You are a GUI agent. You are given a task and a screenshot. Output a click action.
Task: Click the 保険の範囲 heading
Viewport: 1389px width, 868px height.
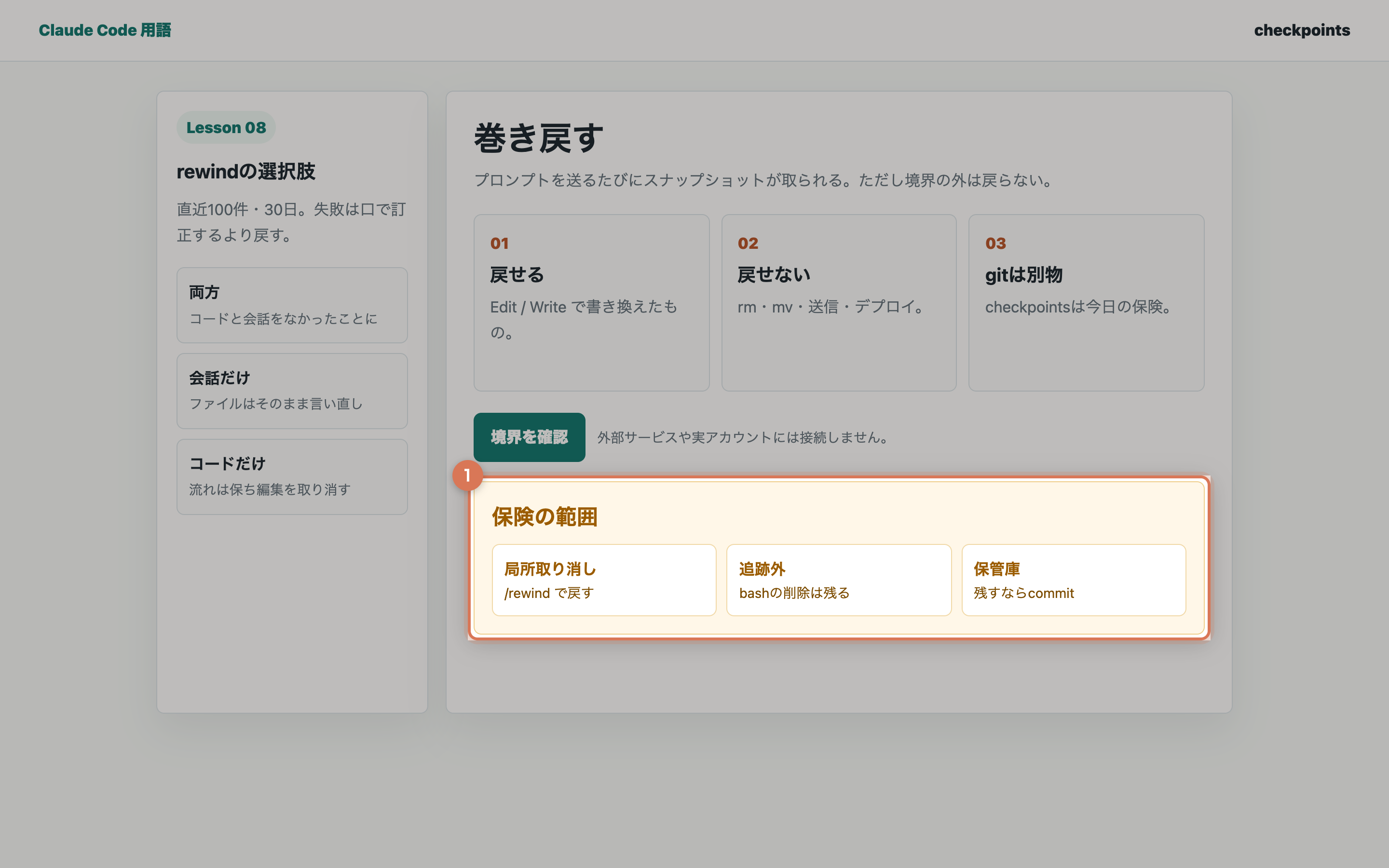pyautogui.click(x=544, y=516)
